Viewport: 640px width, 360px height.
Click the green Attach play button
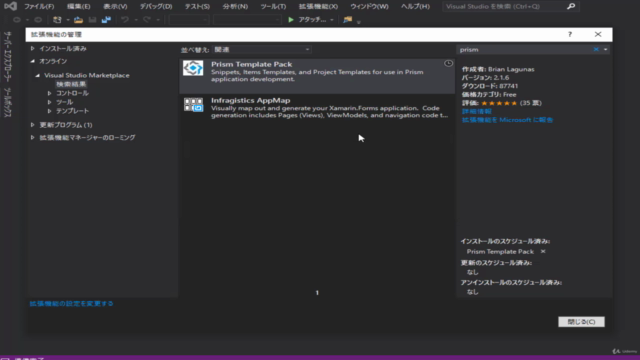pyautogui.click(x=291, y=20)
